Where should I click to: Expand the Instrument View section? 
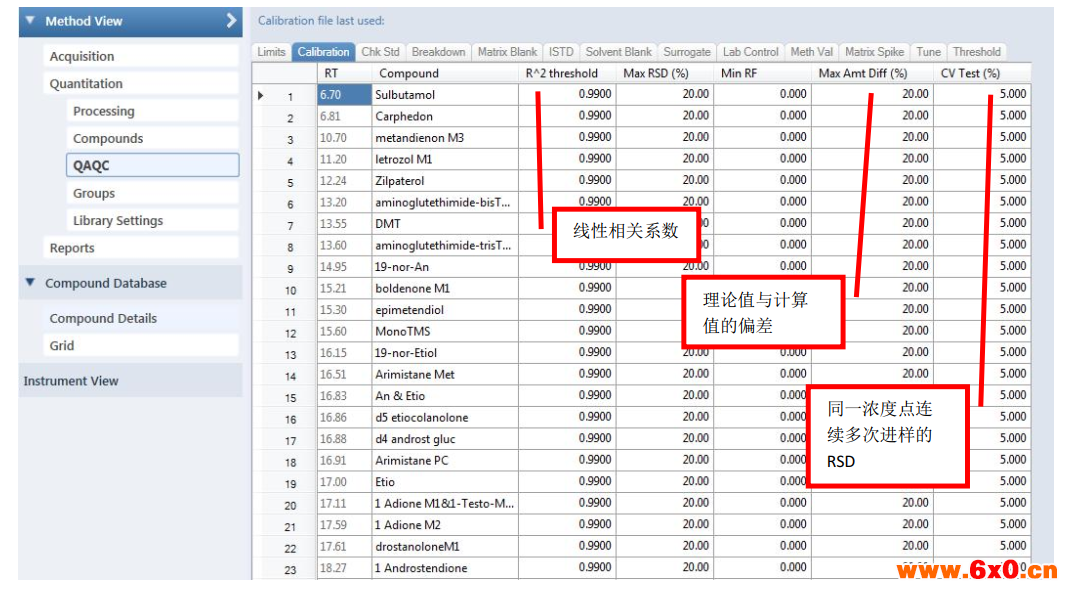click(x=71, y=381)
